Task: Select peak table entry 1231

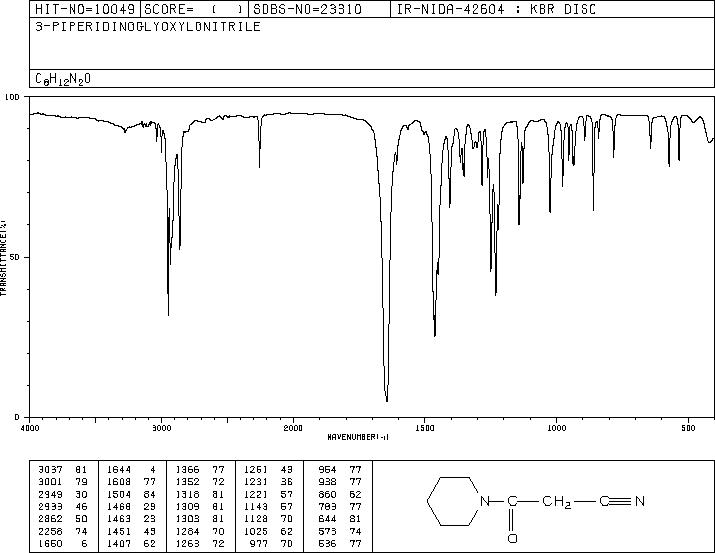Action: [x=268, y=482]
